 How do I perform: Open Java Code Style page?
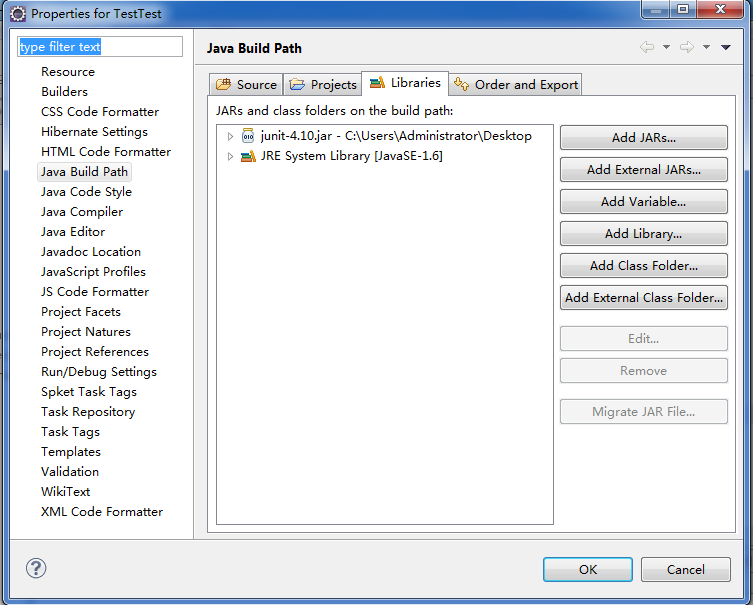click(x=86, y=192)
